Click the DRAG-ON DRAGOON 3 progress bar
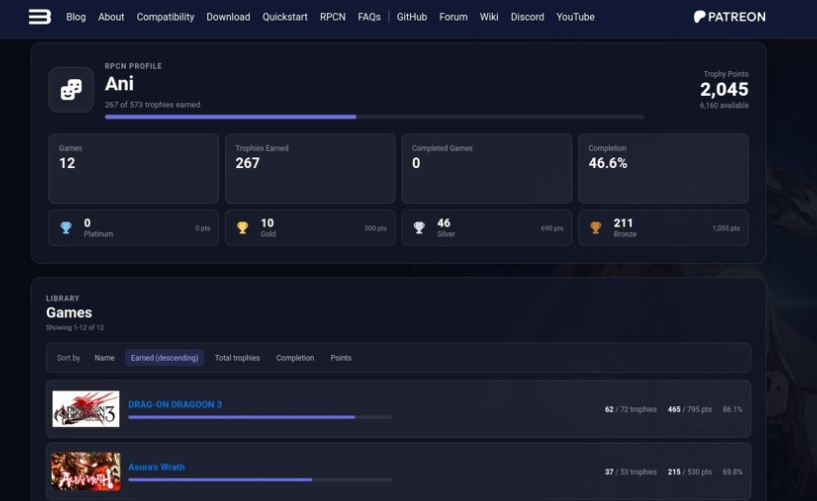 coord(260,417)
